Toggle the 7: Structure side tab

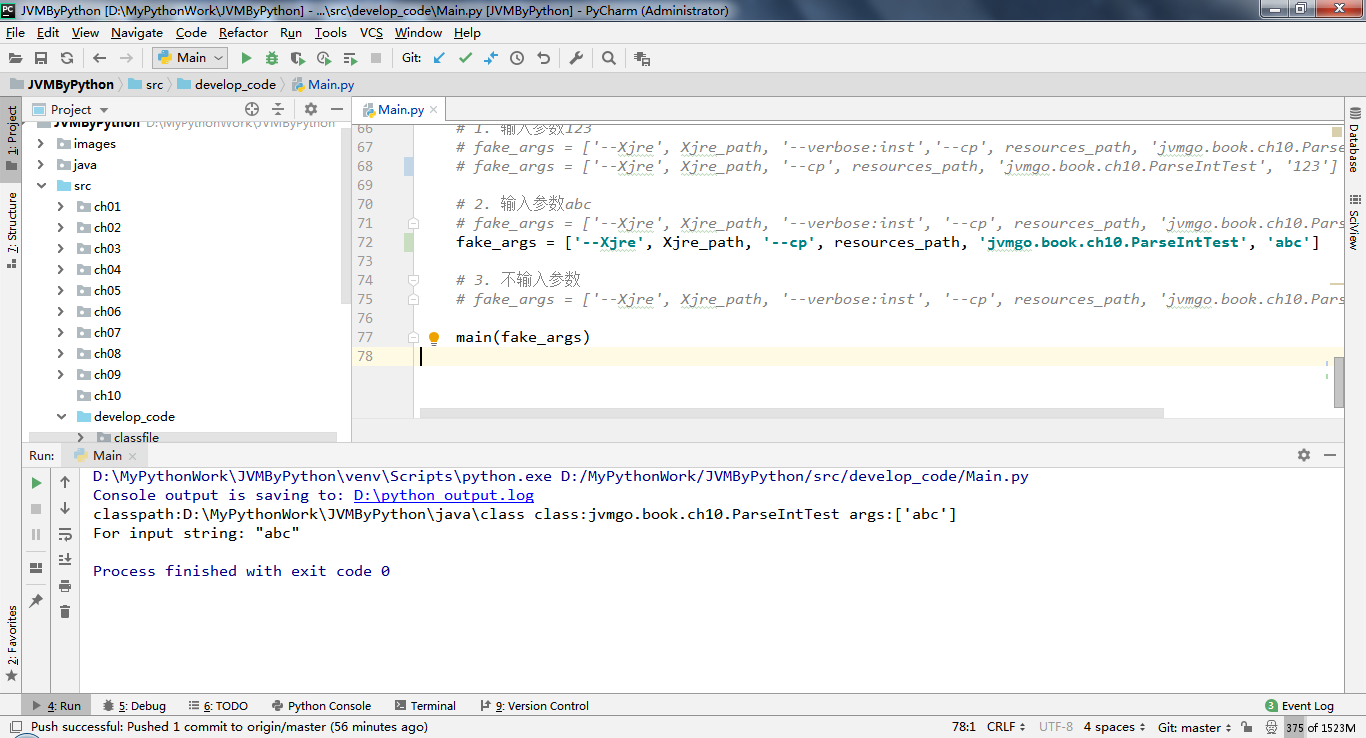pyautogui.click(x=11, y=230)
